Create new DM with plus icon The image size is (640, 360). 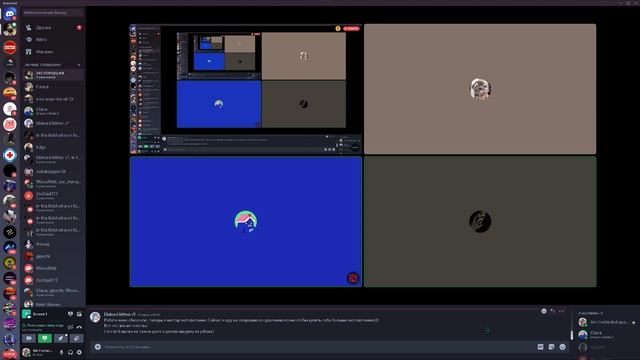(x=79, y=64)
